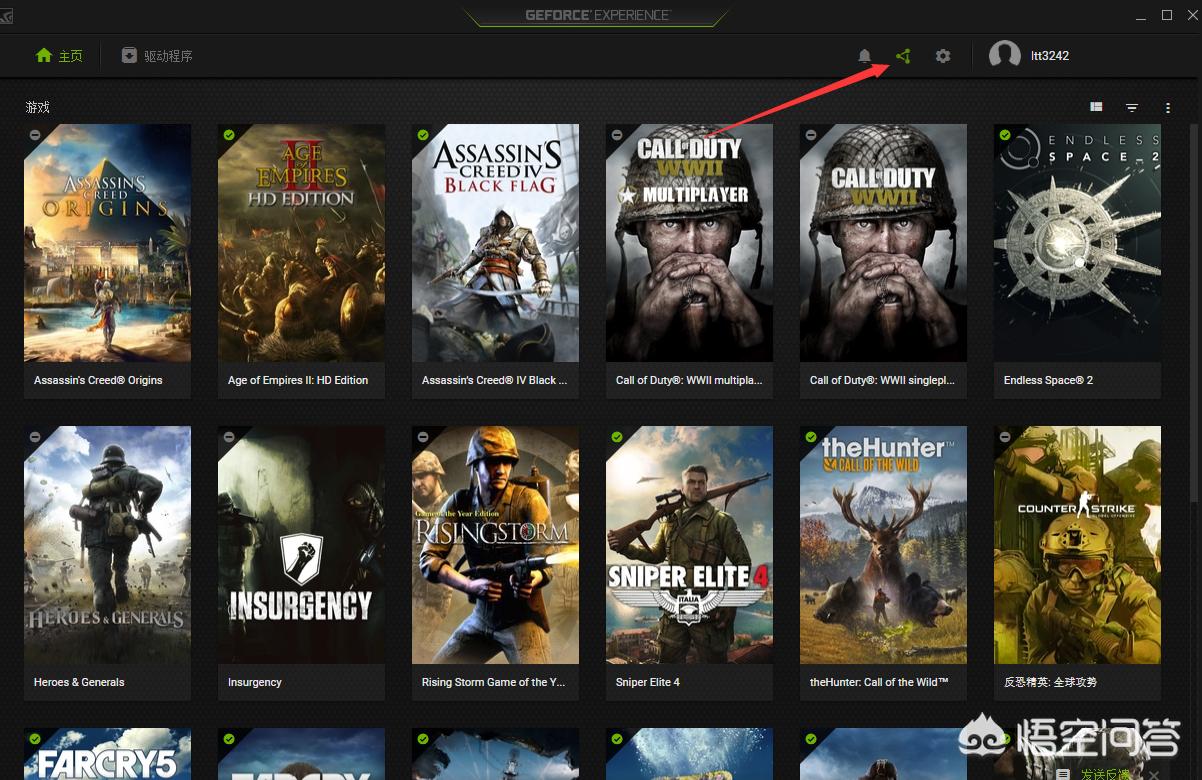Click optimized checkmark on Sniper Elite 4
The width and height of the screenshot is (1202, 780).
[x=617, y=437]
